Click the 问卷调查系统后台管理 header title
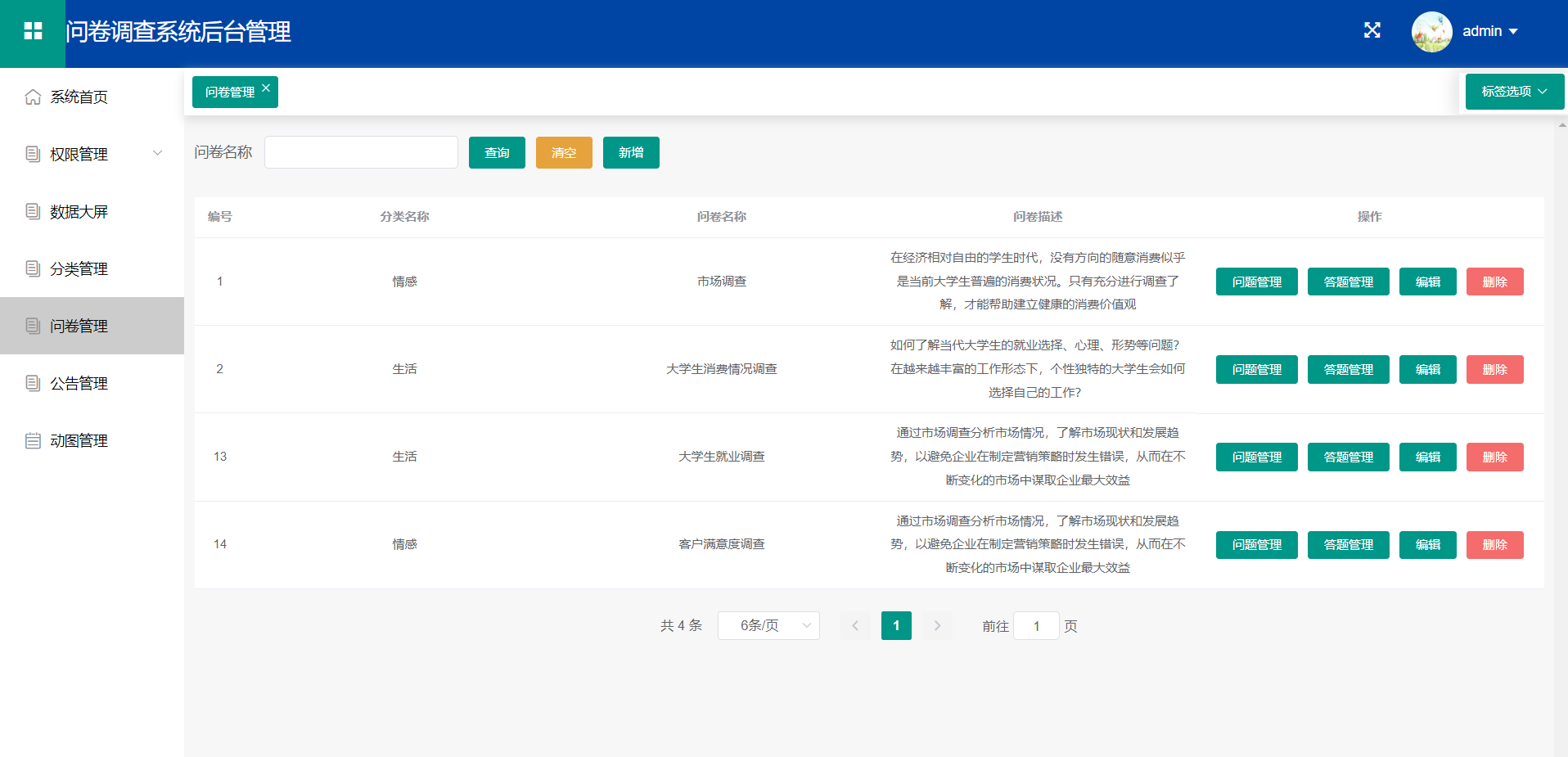 pyautogui.click(x=178, y=31)
